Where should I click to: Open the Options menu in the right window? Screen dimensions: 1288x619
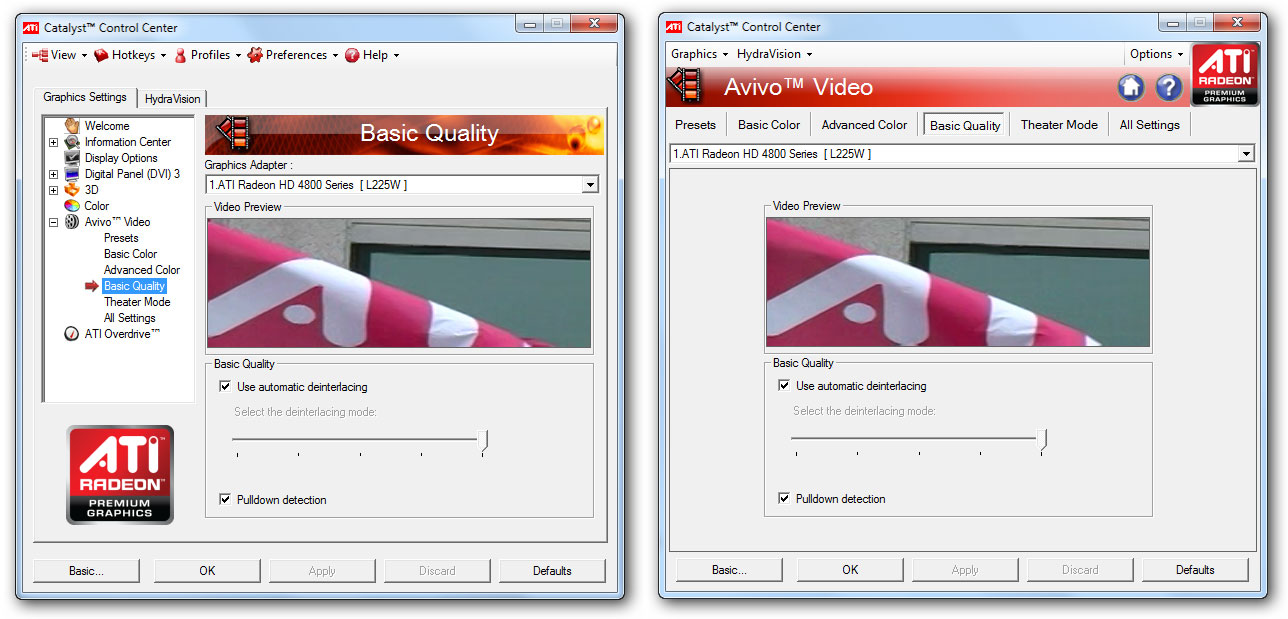pos(1156,54)
